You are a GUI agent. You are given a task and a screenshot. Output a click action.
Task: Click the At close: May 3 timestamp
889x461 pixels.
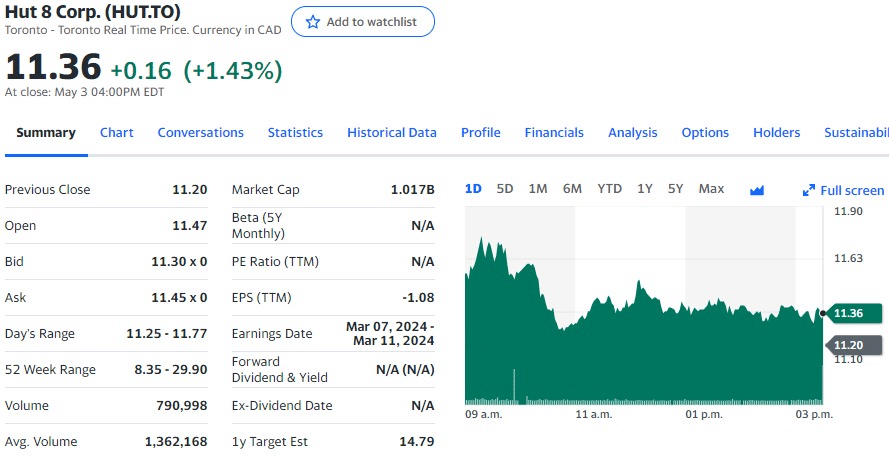tap(84, 92)
